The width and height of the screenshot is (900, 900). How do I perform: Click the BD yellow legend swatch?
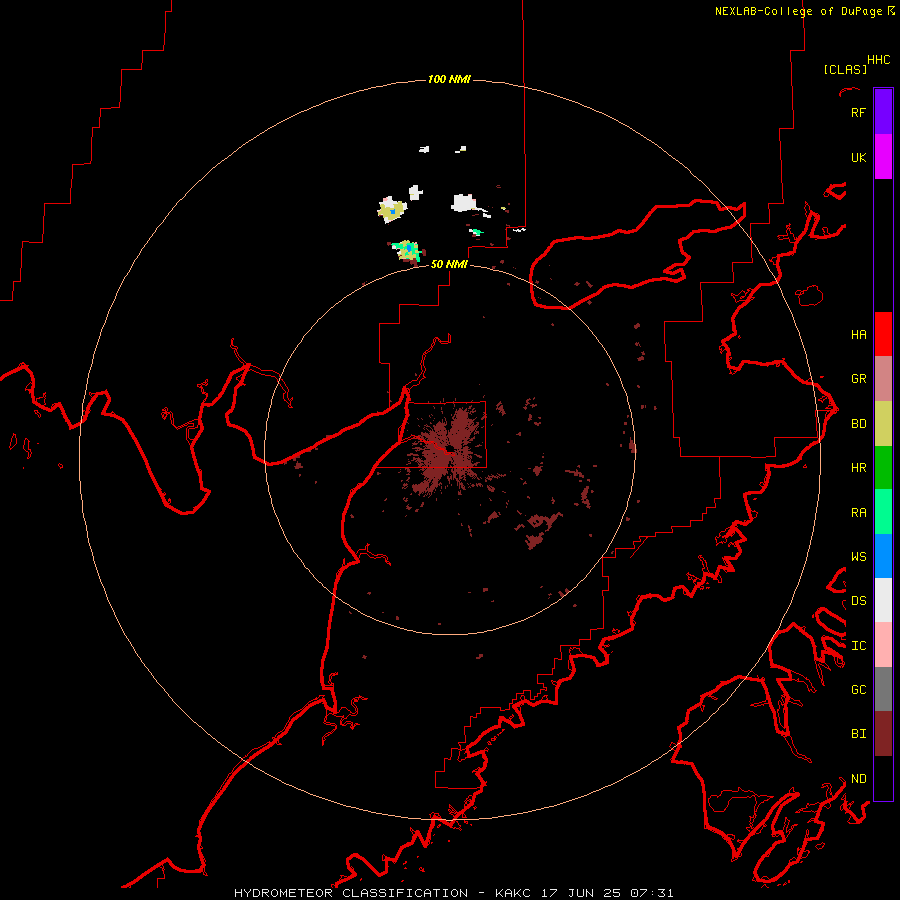tap(883, 423)
